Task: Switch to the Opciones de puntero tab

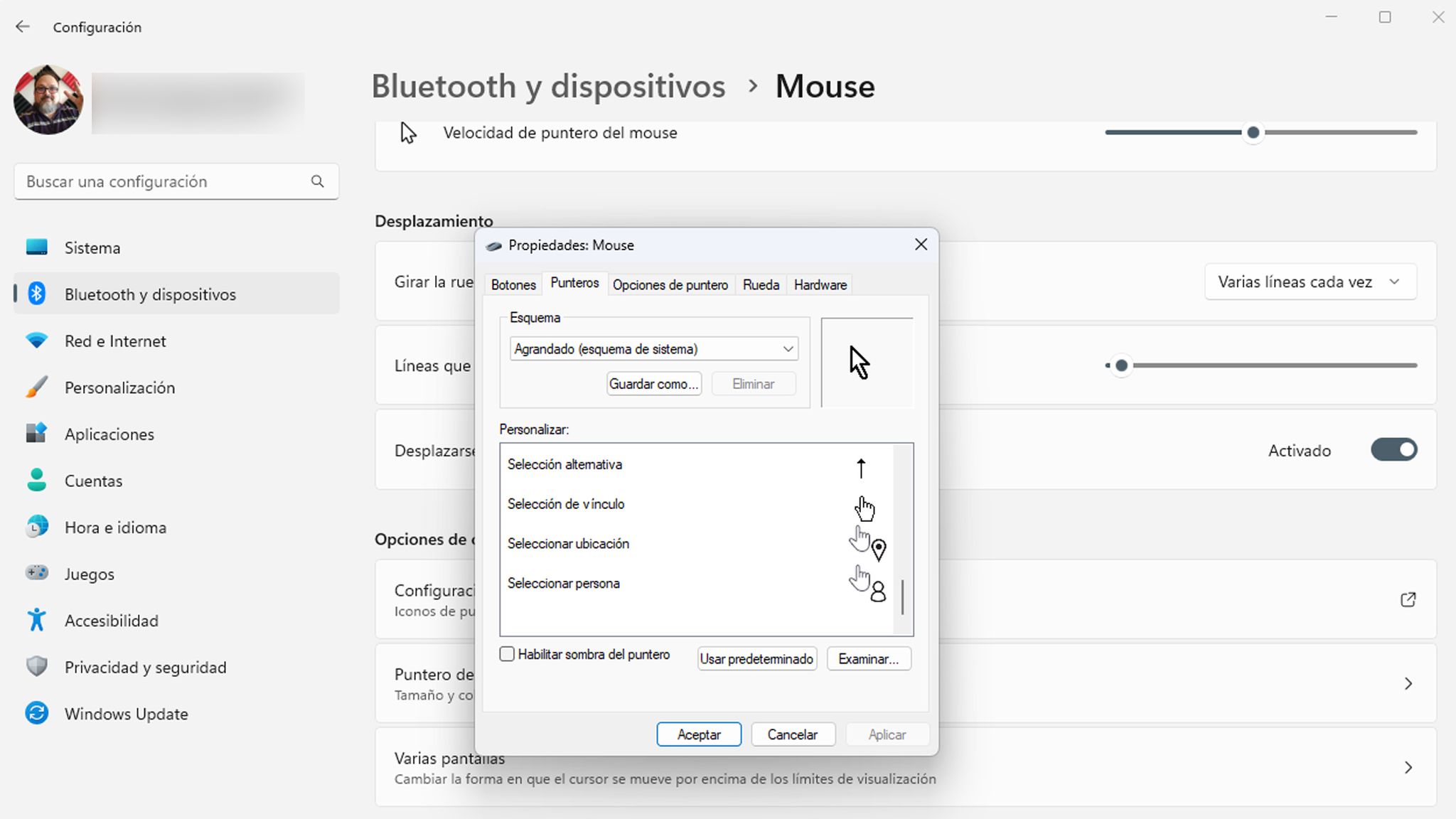Action: [670, 284]
